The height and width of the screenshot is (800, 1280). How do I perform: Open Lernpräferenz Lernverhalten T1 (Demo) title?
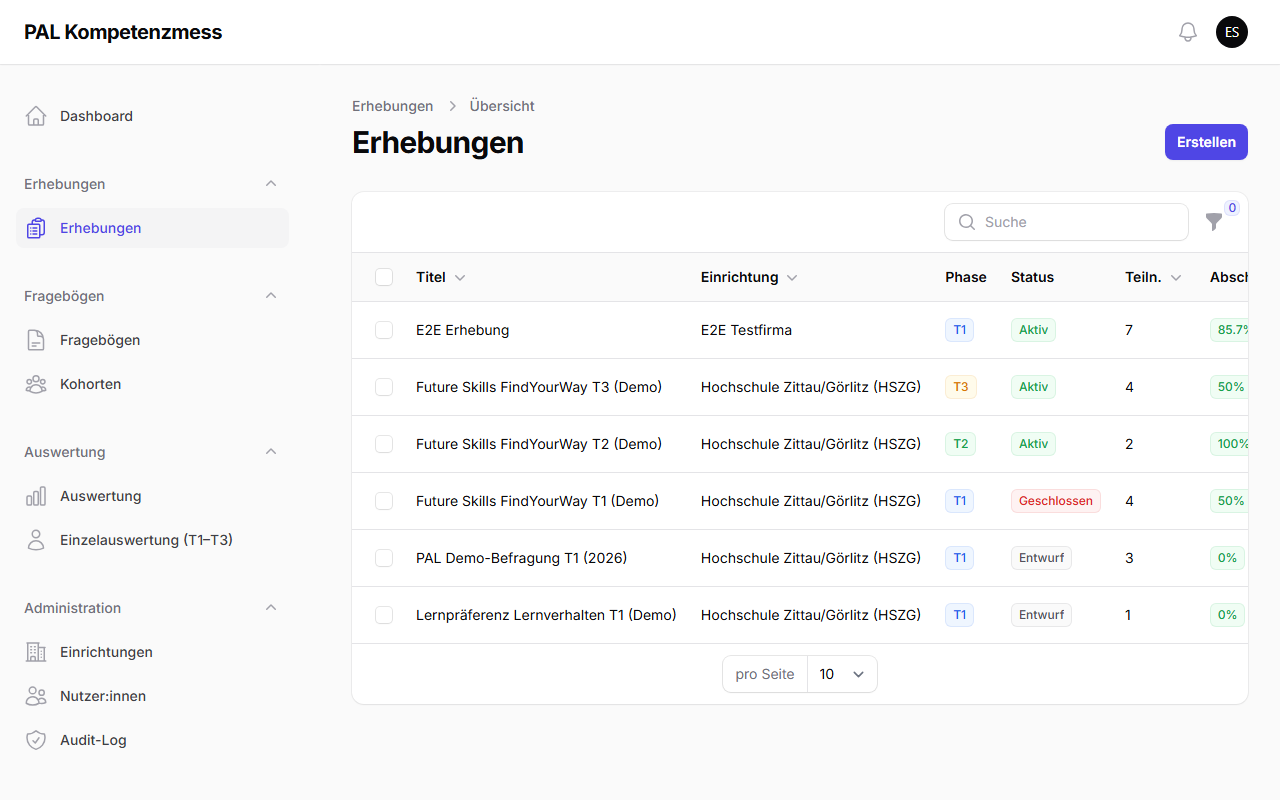(546, 615)
